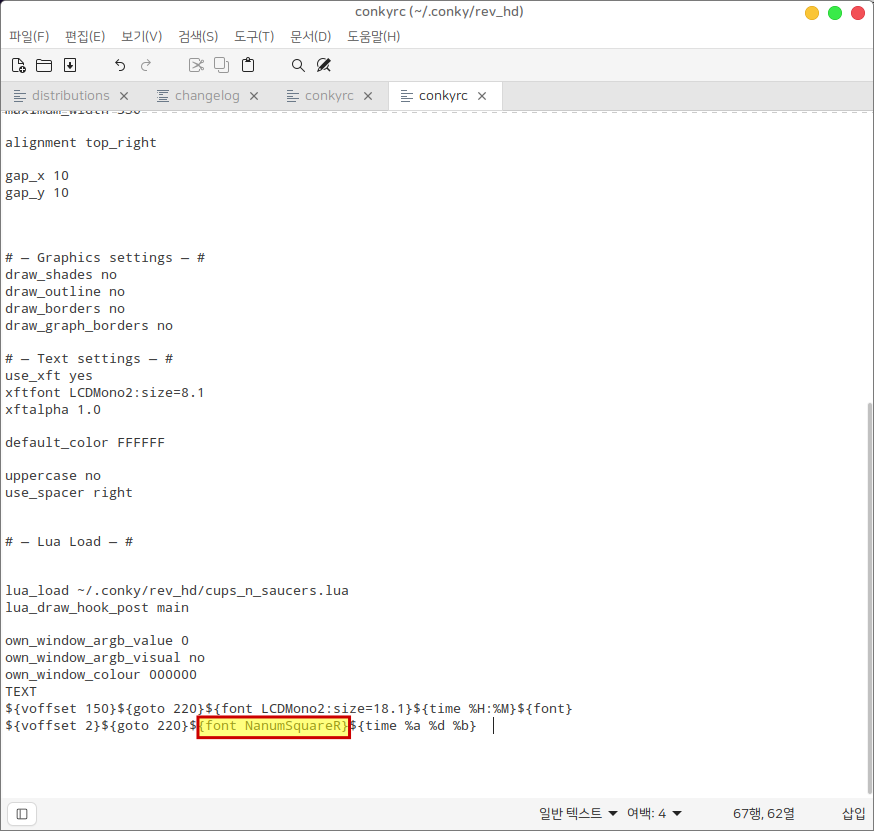The width and height of the screenshot is (874, 831).
Task: Open the 여백: 4 tab width dropdown
Action: pyautogui.click(x=655, y=813)
